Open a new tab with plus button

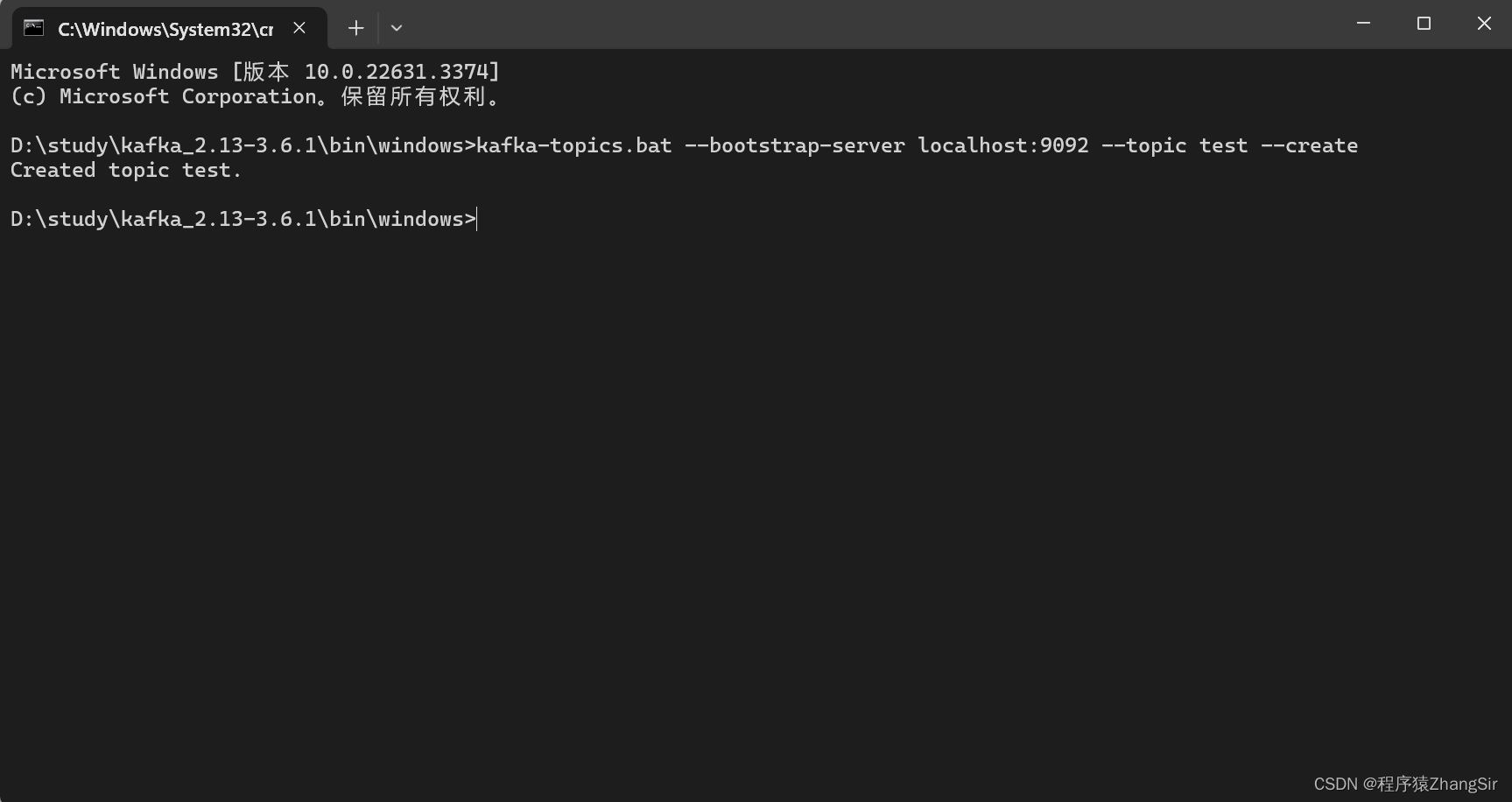[355, 28]
